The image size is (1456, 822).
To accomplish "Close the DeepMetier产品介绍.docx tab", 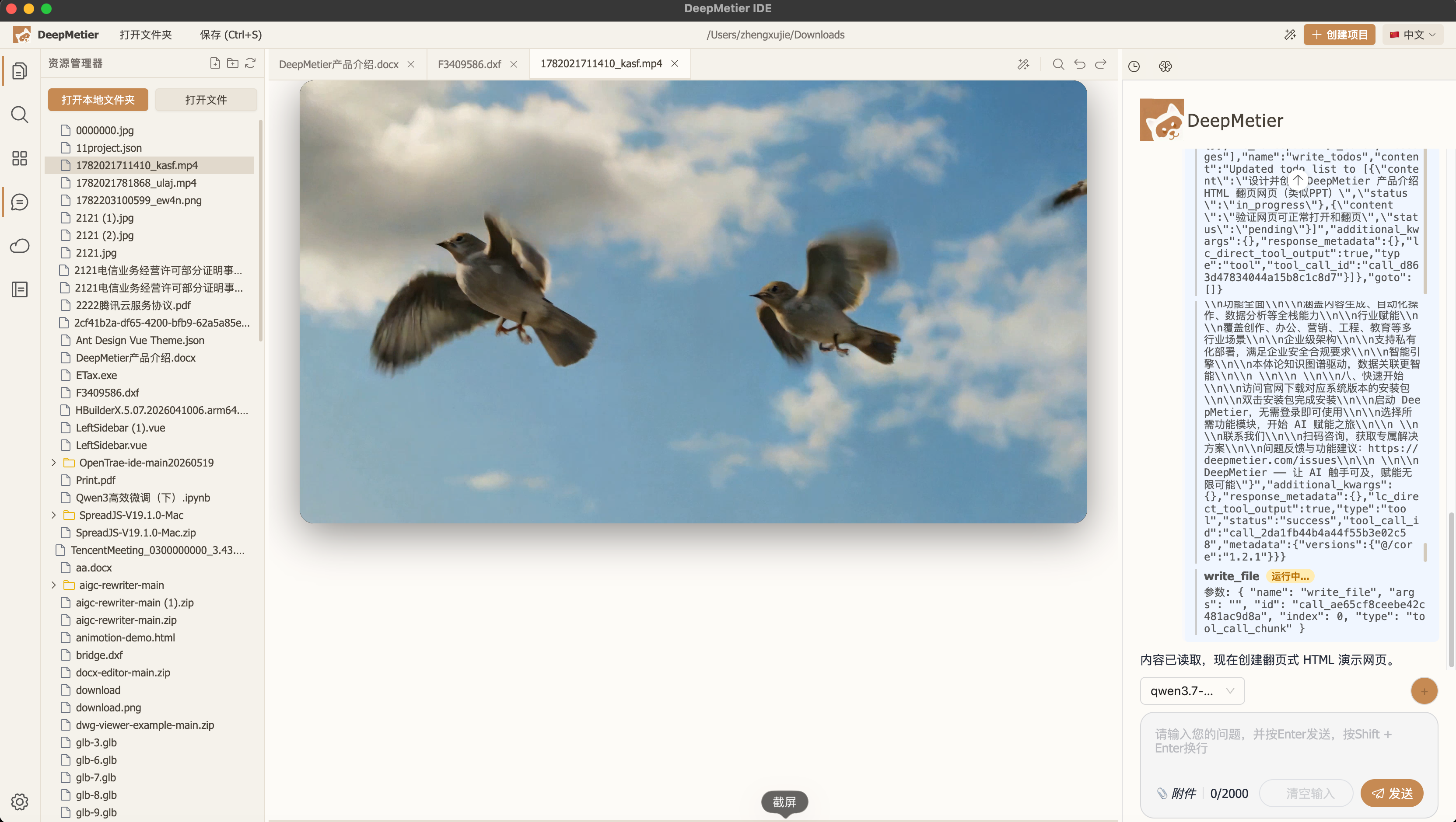I will coord(411,64).
